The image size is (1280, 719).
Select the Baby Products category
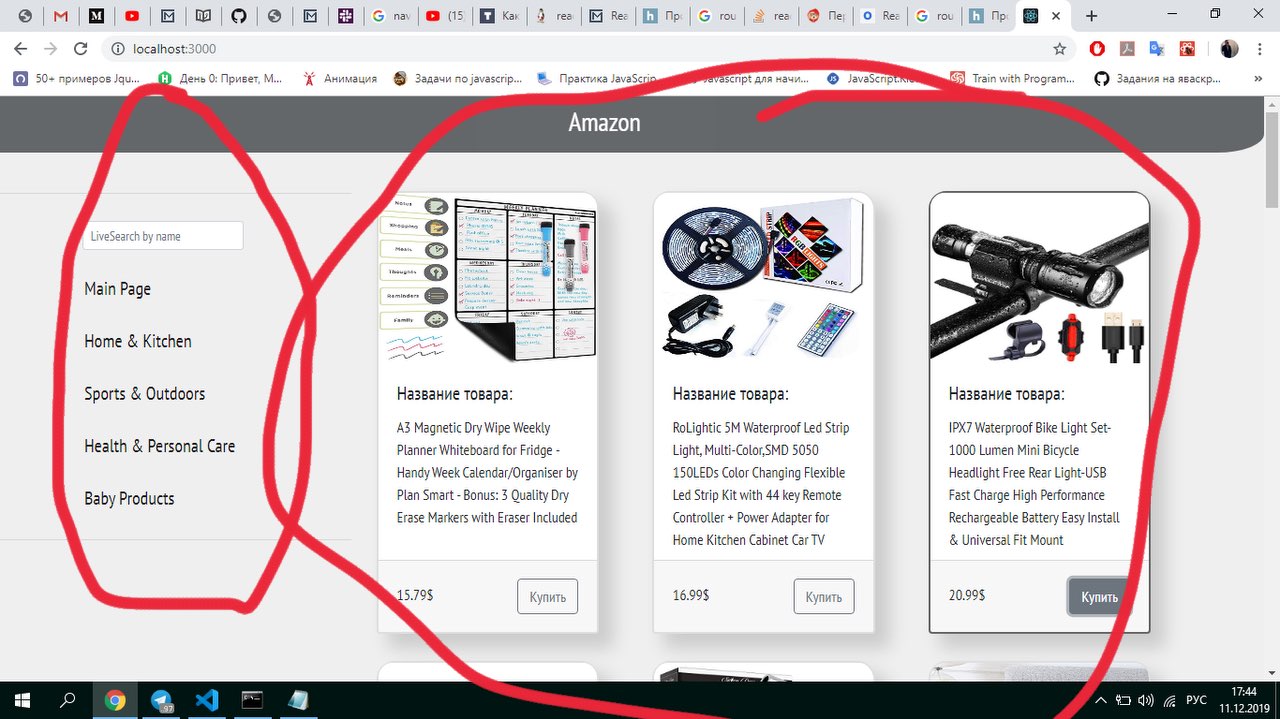pos(129,499)
